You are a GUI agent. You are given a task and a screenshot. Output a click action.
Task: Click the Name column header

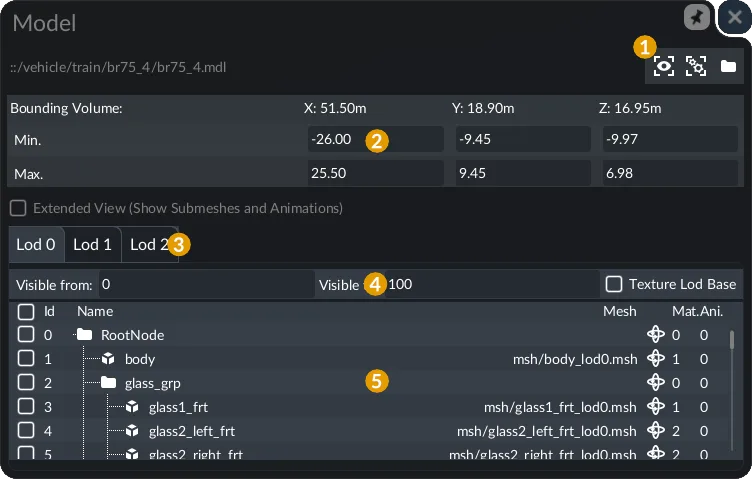pos(95,311)
